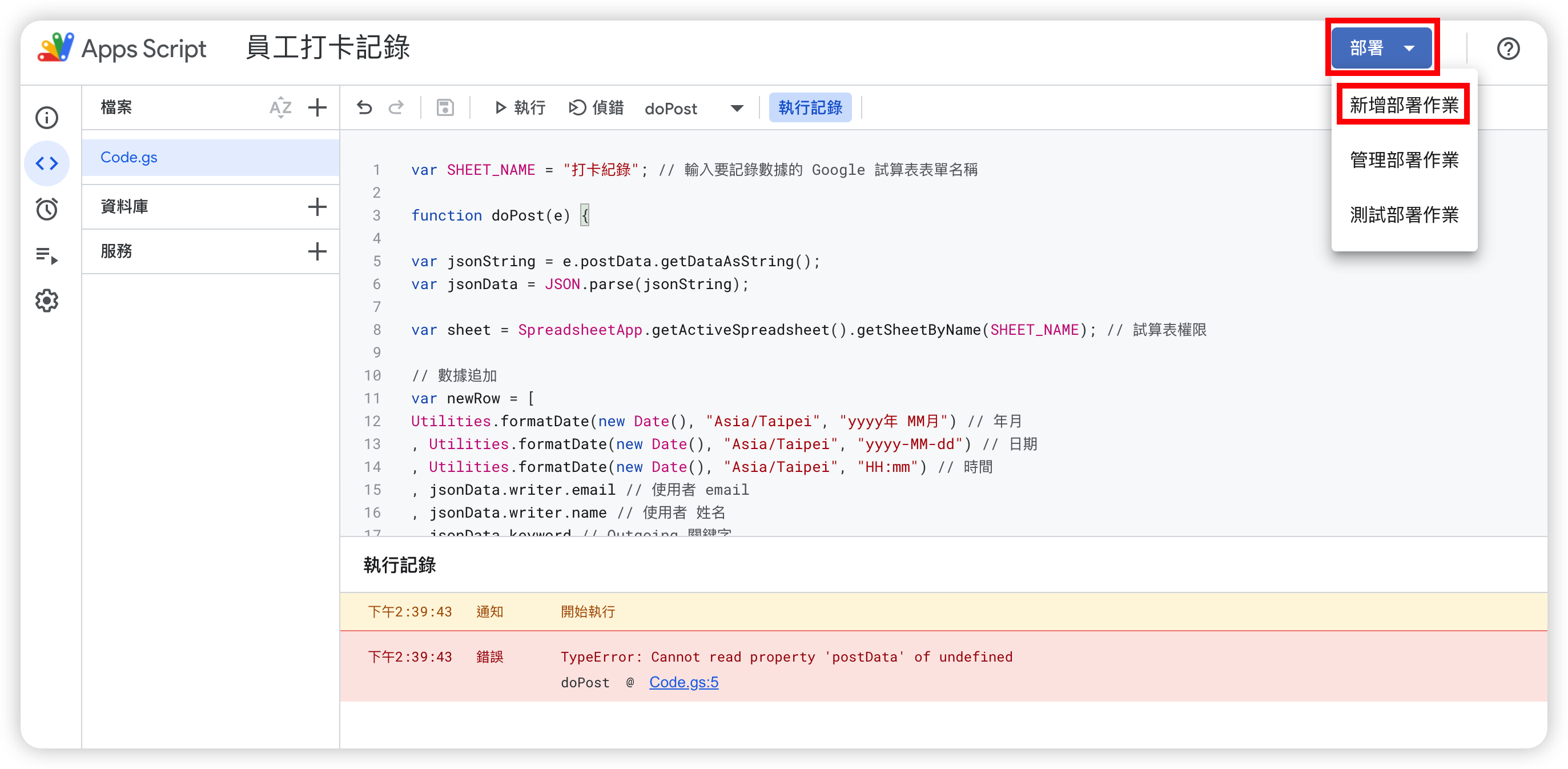
Task: Expand the 部署 deploy dropdown
Action: (x=1381, y=47)
